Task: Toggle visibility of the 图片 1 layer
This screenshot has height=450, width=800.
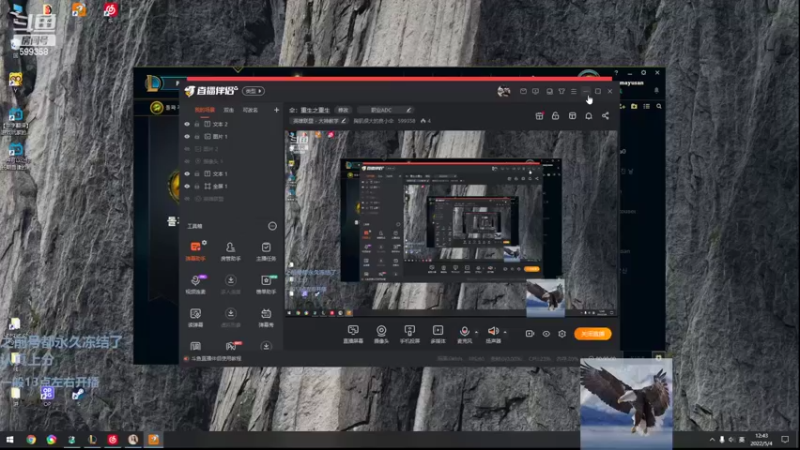Action: coord(187,136)
